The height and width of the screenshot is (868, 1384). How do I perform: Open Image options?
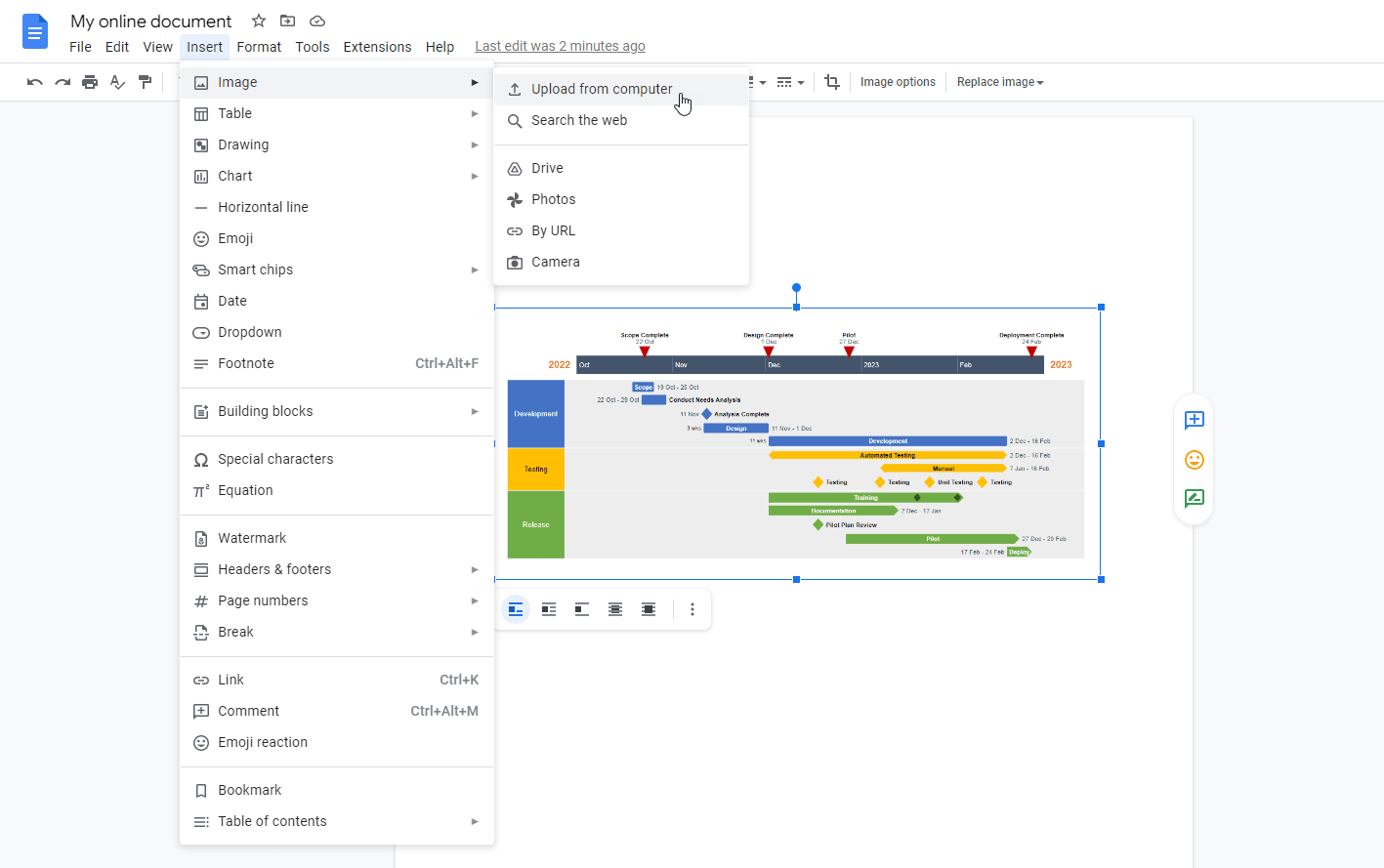click(898, 82)
